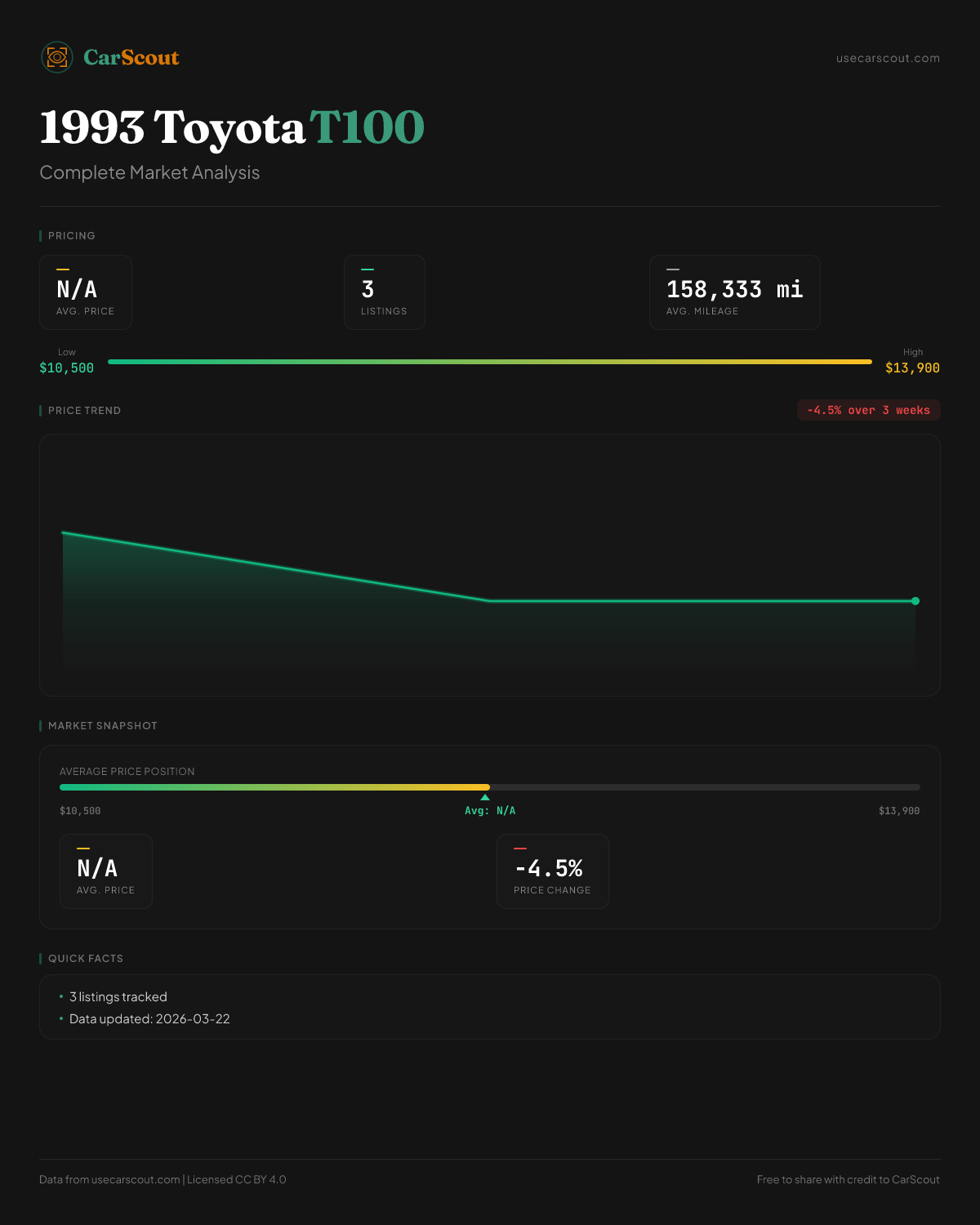Visit usecarscout.com link in header

pyautogui.click(x=888, y=58)
